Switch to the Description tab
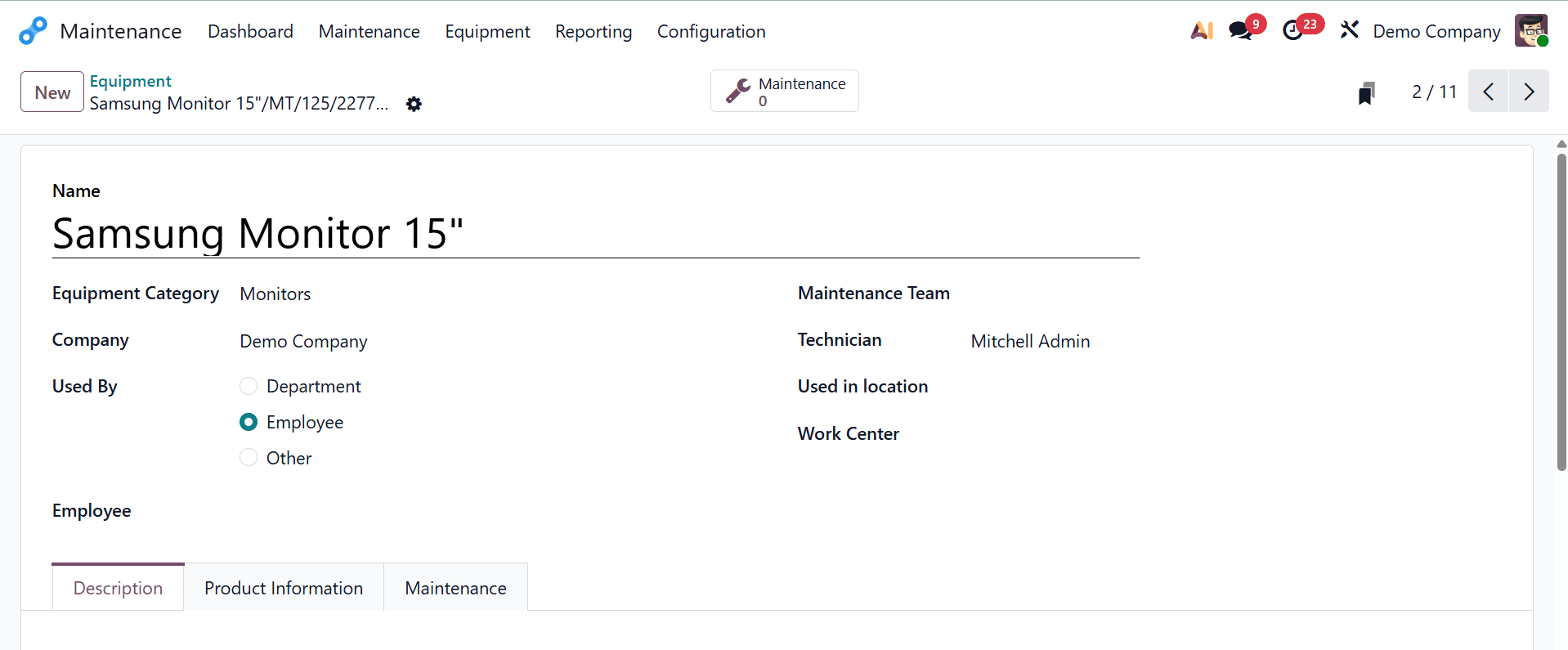 coord(118,587)
